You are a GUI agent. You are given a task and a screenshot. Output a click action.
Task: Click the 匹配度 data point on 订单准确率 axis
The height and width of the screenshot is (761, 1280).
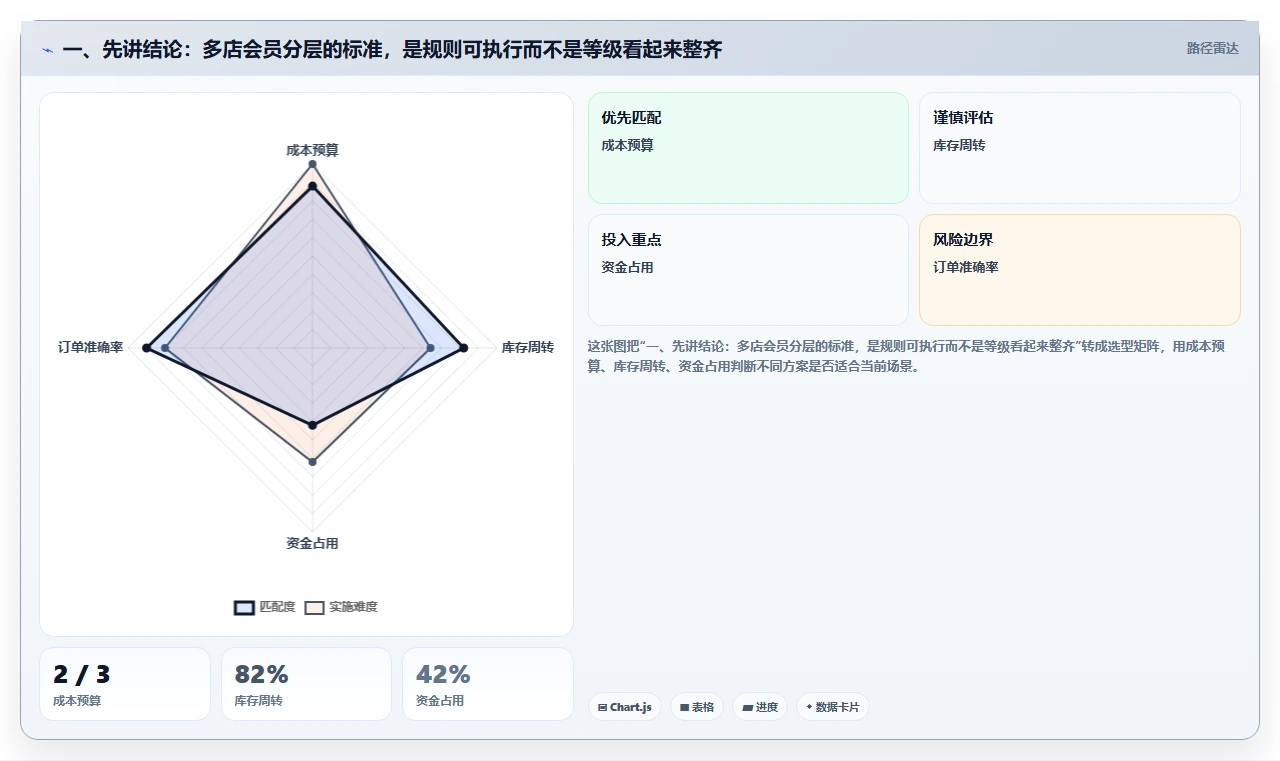click(147, 348)
